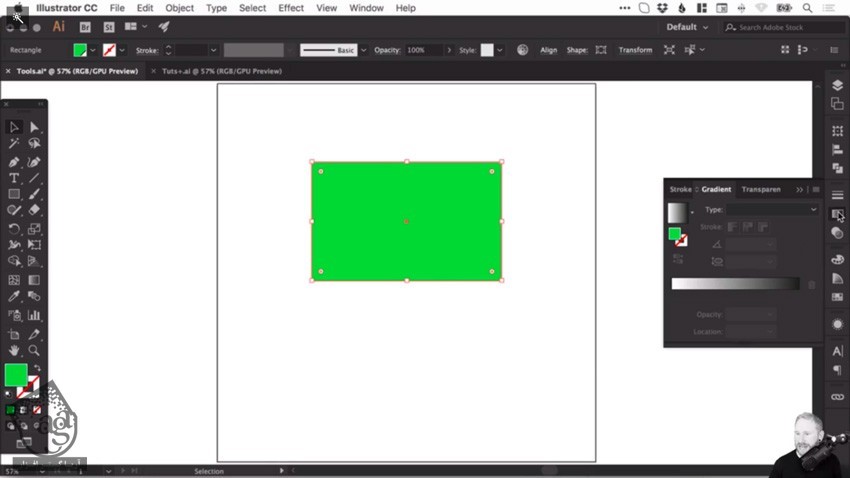Open the arrange documents dropdown
Screen dimensions: 850x478
136,27
